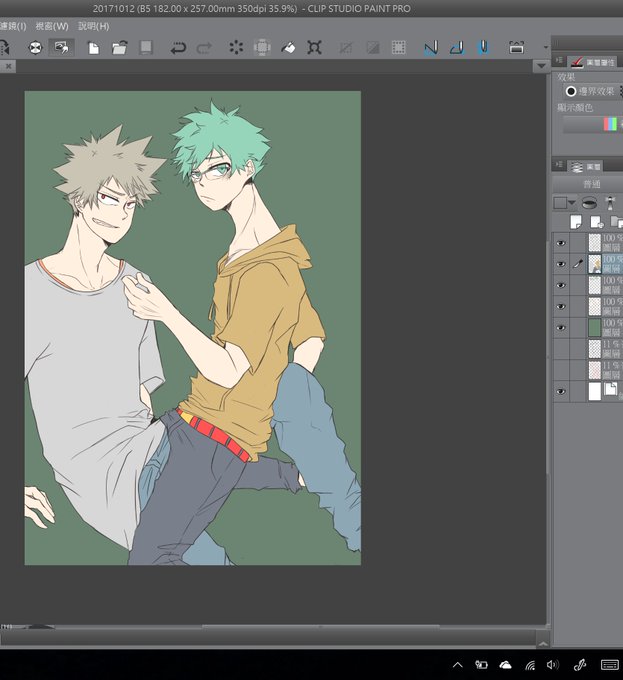Click the fit canvas icon at toolbar end
Viewport: 623px width, 680px height.
(516, 47)
